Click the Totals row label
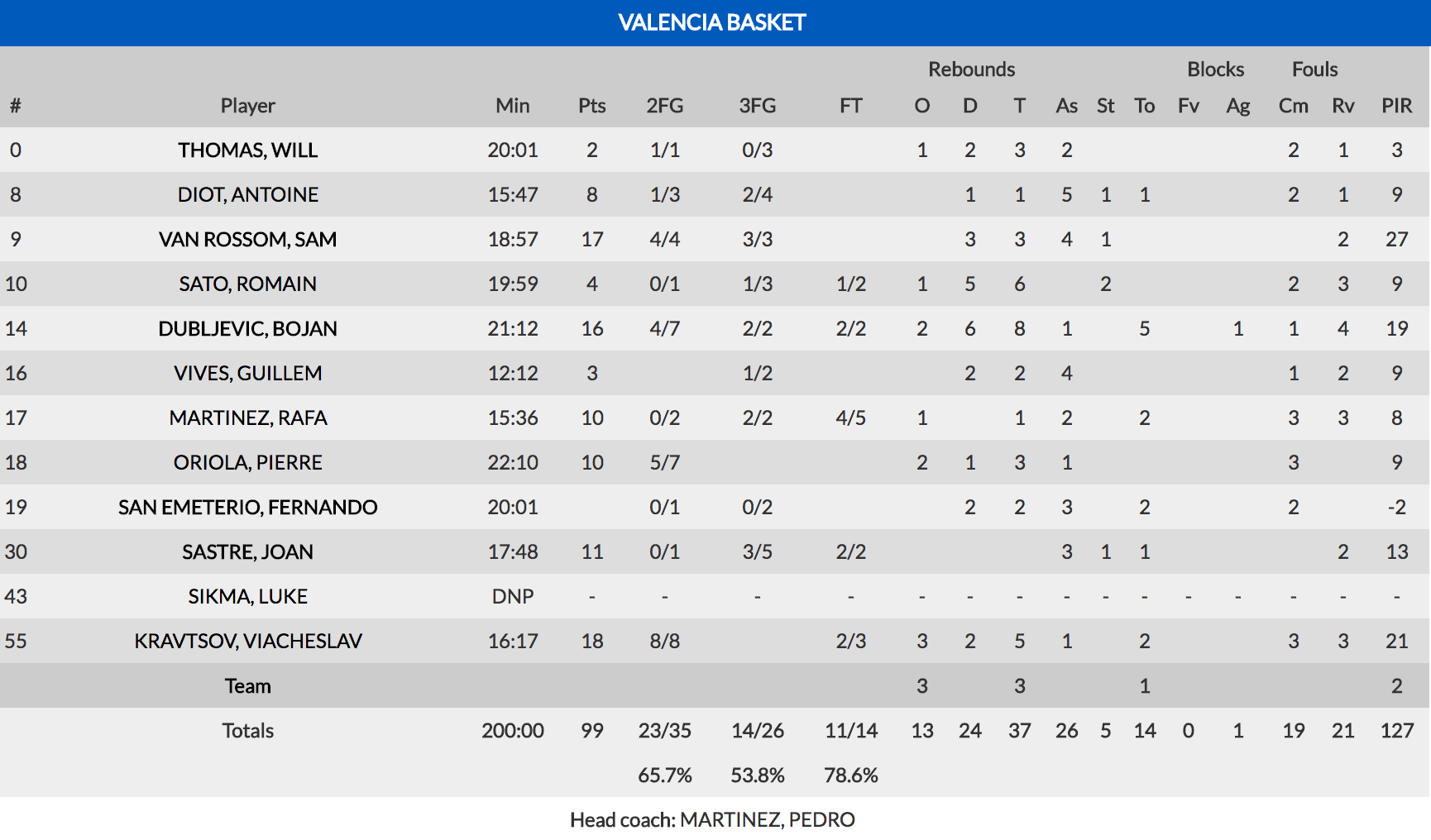Viewport: 1431px width, 840px height. coord(247,731)
